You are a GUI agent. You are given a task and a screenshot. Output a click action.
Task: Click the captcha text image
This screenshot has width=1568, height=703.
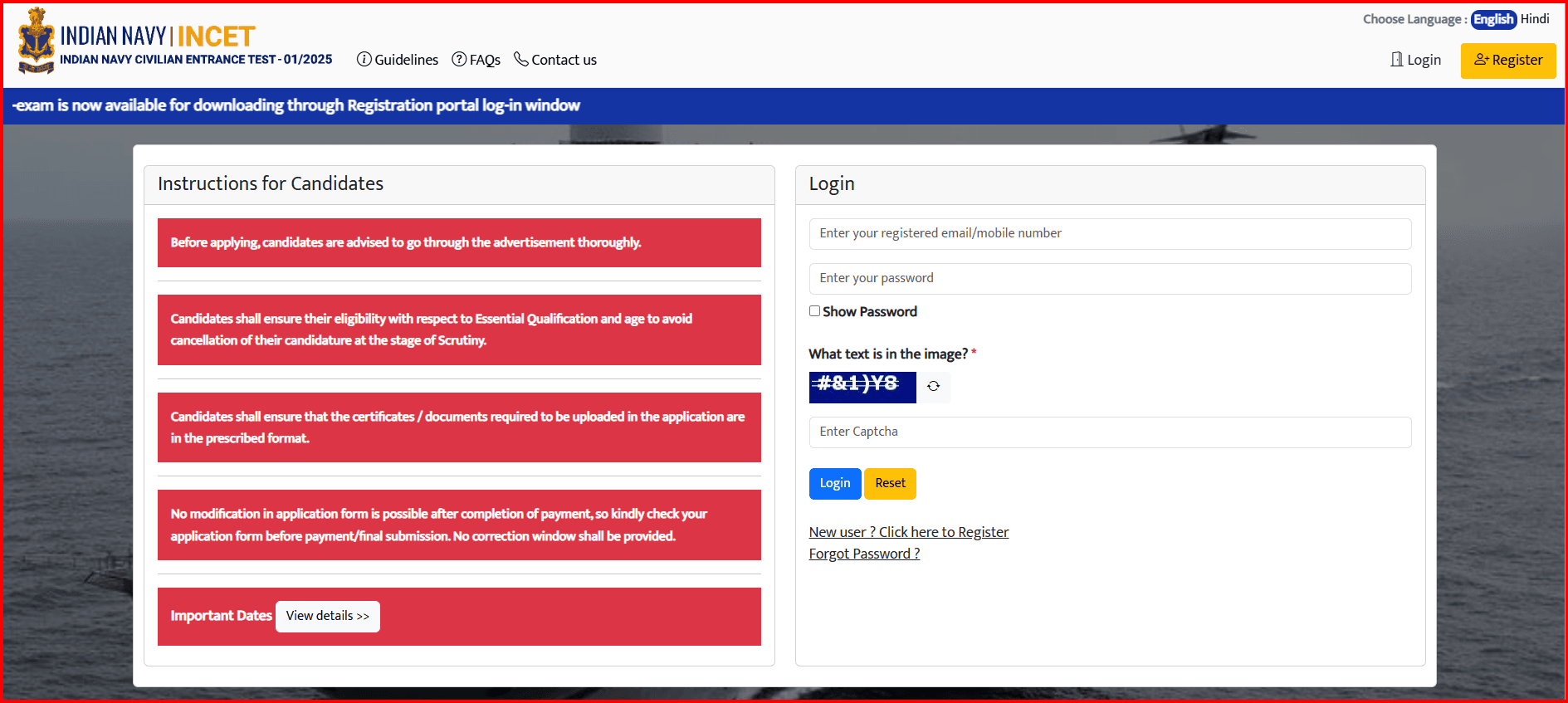[x=862, y=387]
